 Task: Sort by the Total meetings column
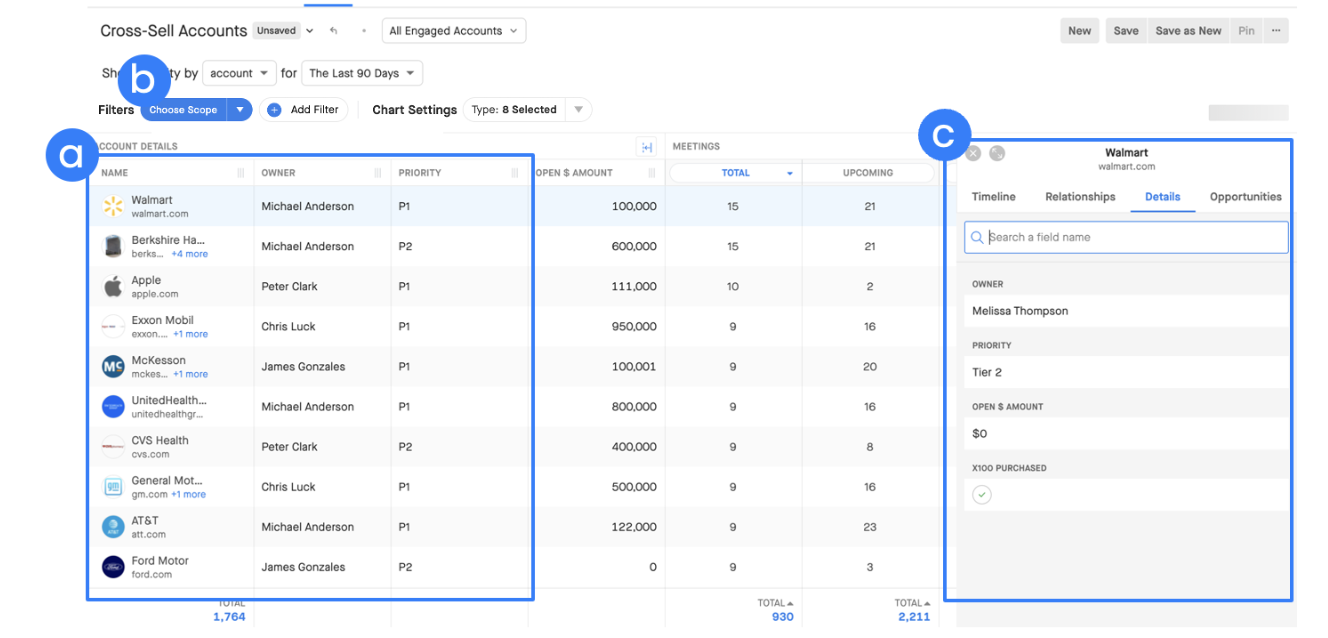[x=735, y=173]
